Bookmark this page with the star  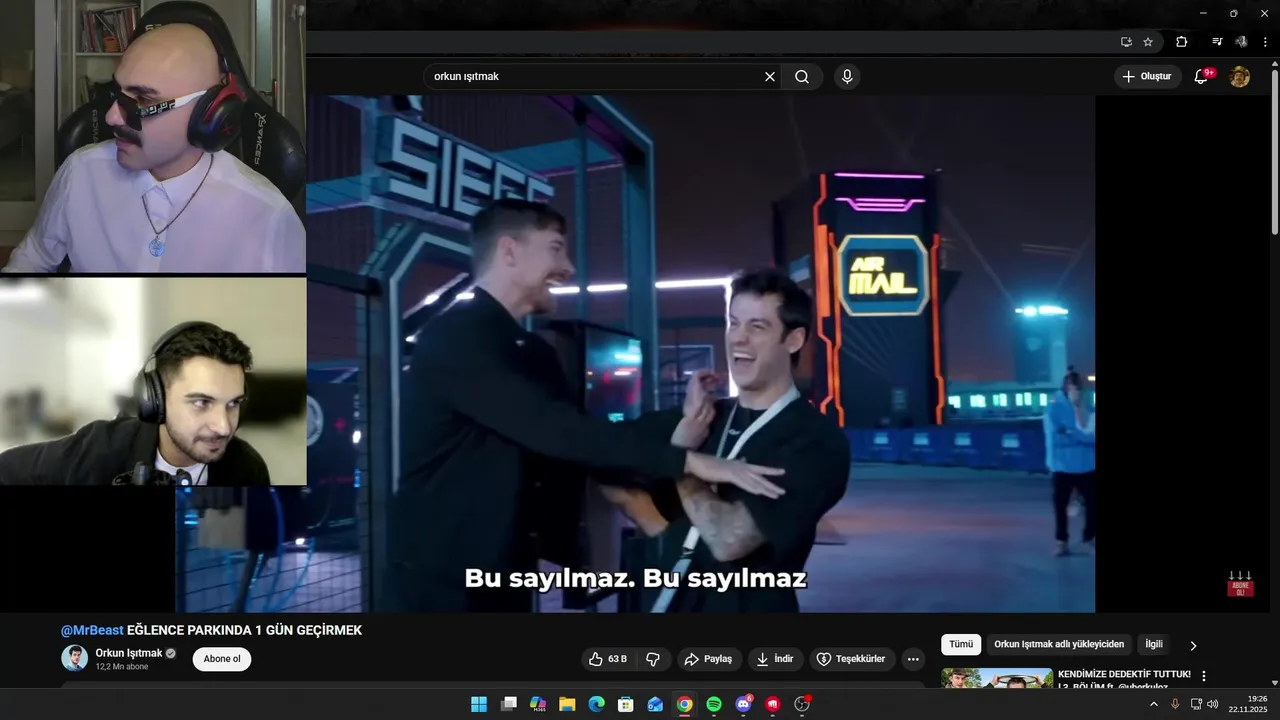tap(1148, 42)
